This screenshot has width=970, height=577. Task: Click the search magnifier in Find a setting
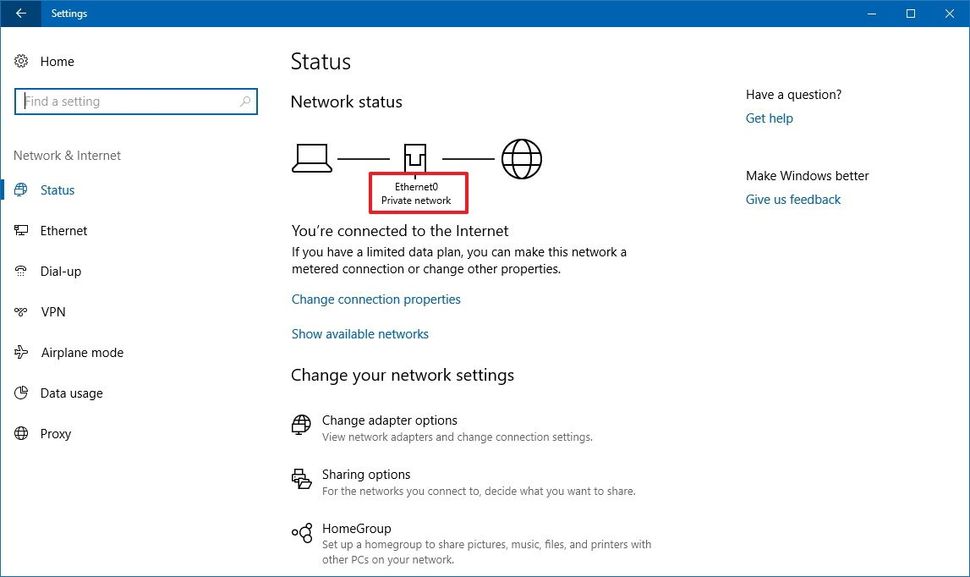click(x=245, y=101)
